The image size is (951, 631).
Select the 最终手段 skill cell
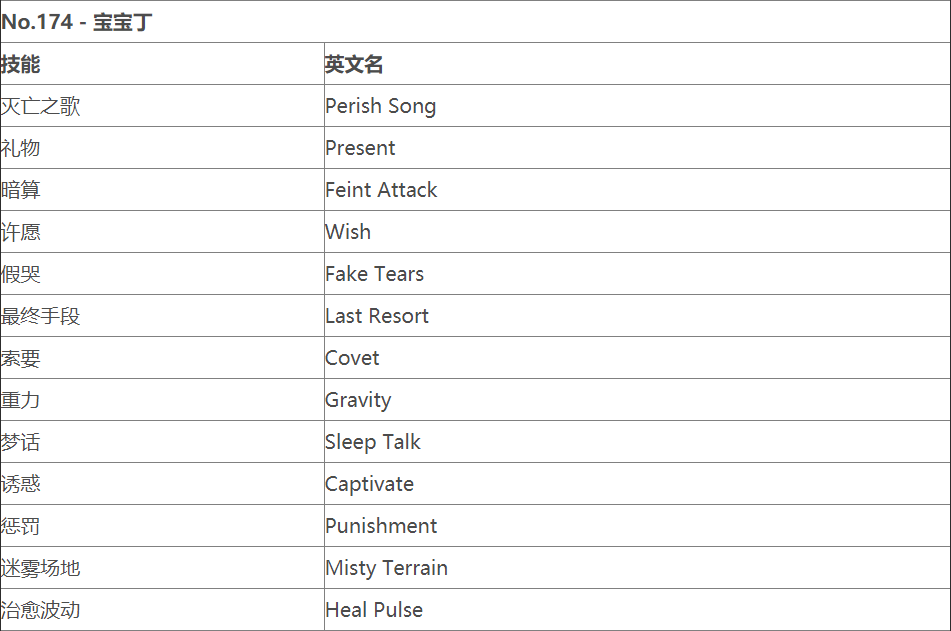[41, 316]
